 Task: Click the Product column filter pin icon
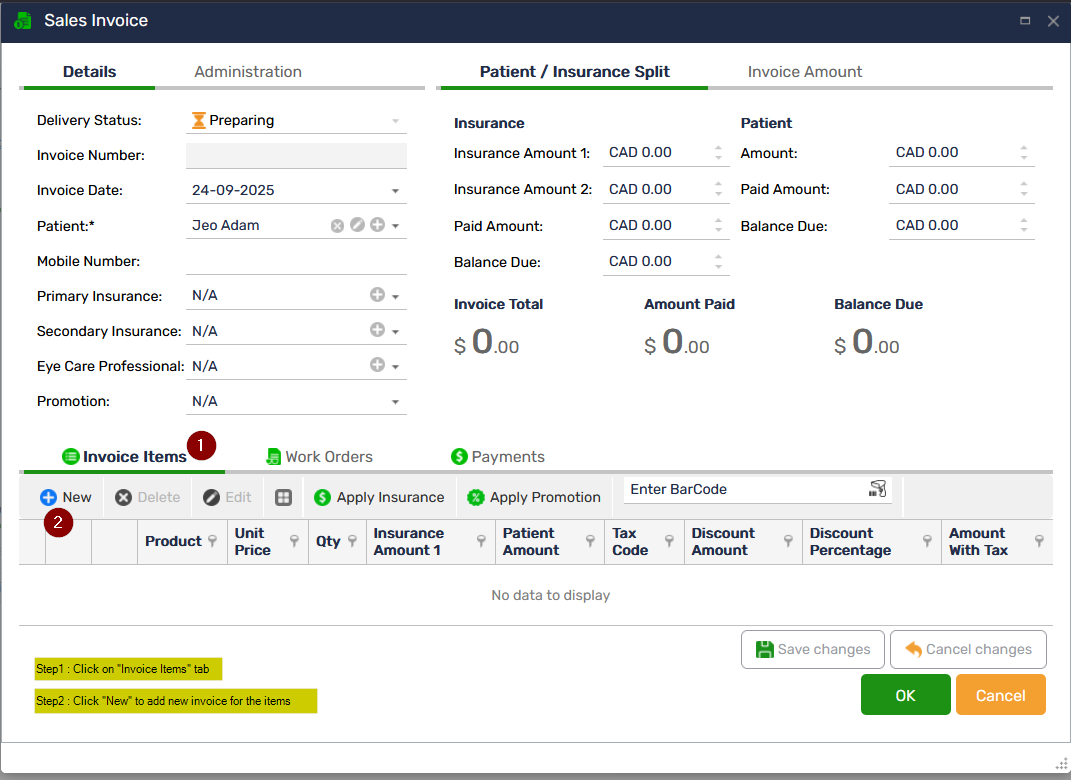coord(212,541)
